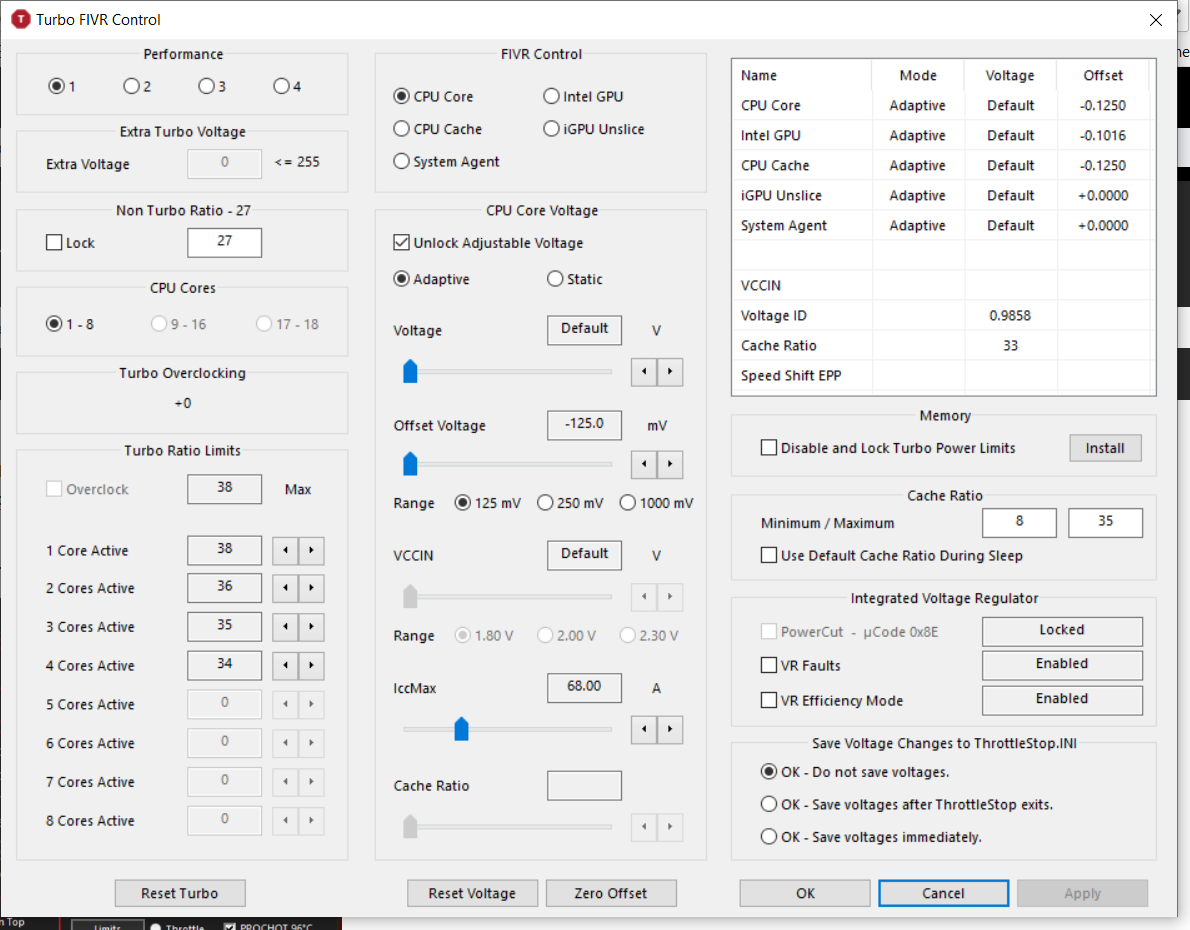This screenshot has height=930, width=1190.
Task: Click the Reset Turbo button
Action: point(180,894)
